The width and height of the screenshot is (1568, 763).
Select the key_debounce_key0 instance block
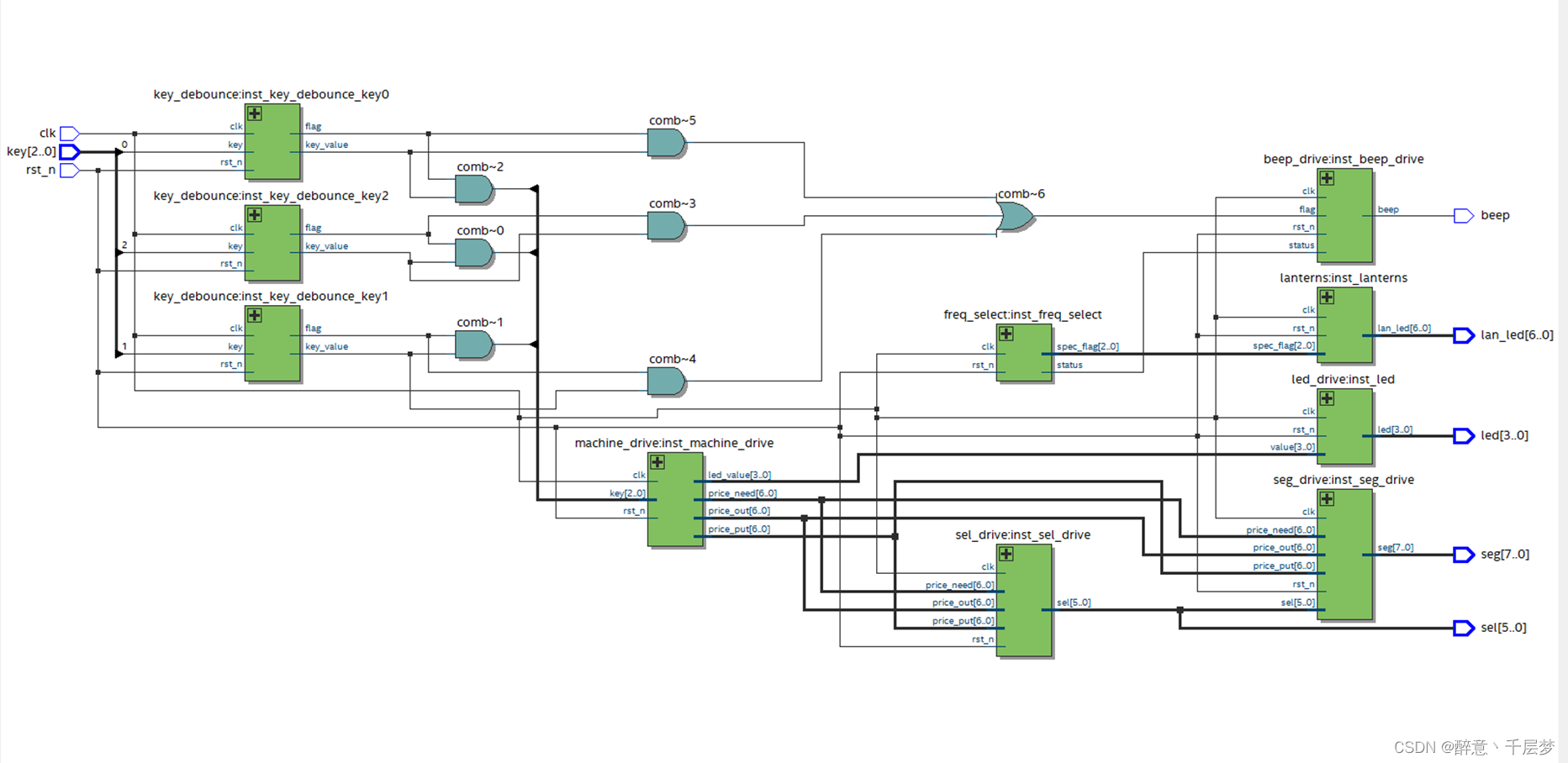coord(272,141)
